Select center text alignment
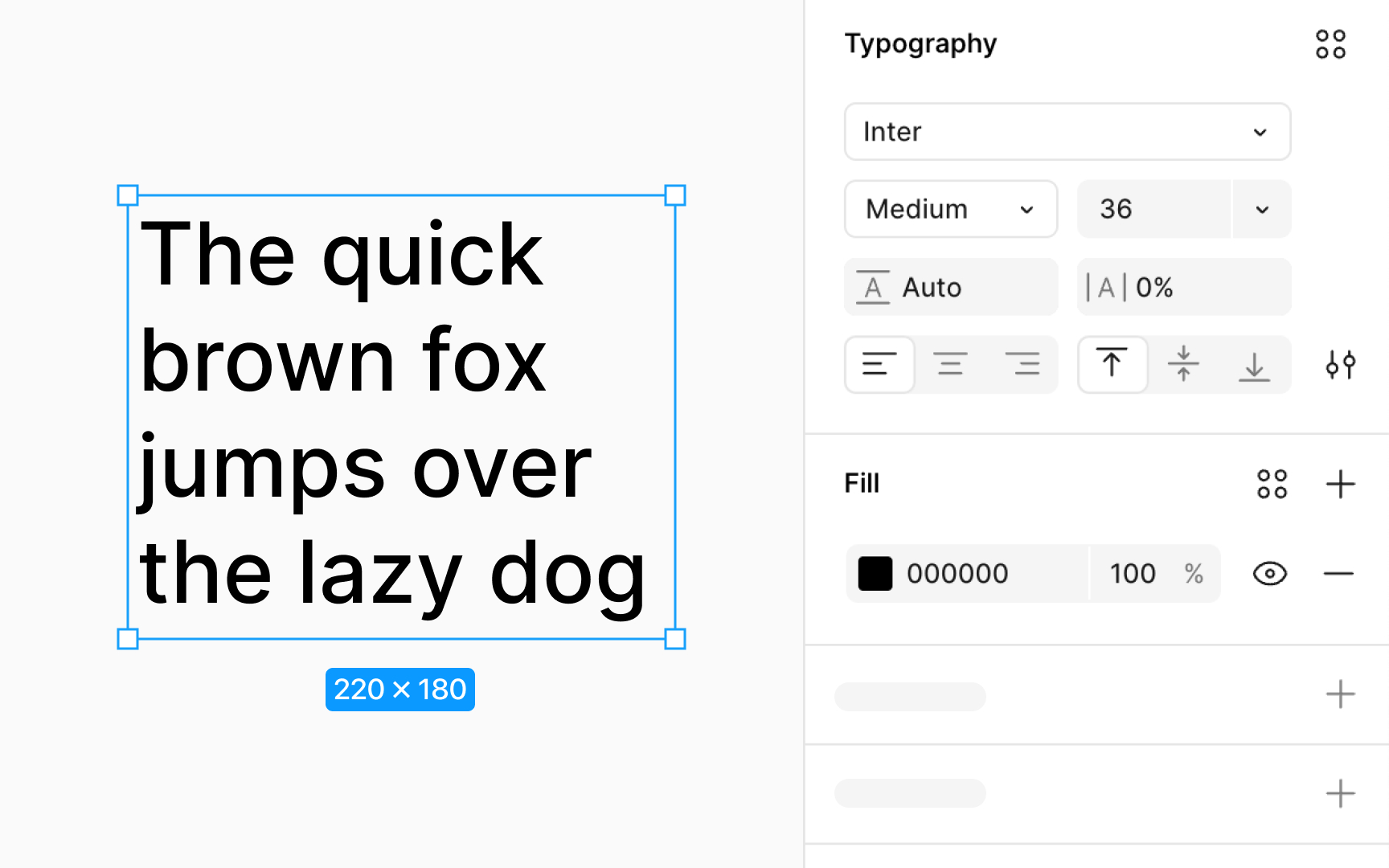The width and height of the screenshot is (1389, 868). coord(952,364)
